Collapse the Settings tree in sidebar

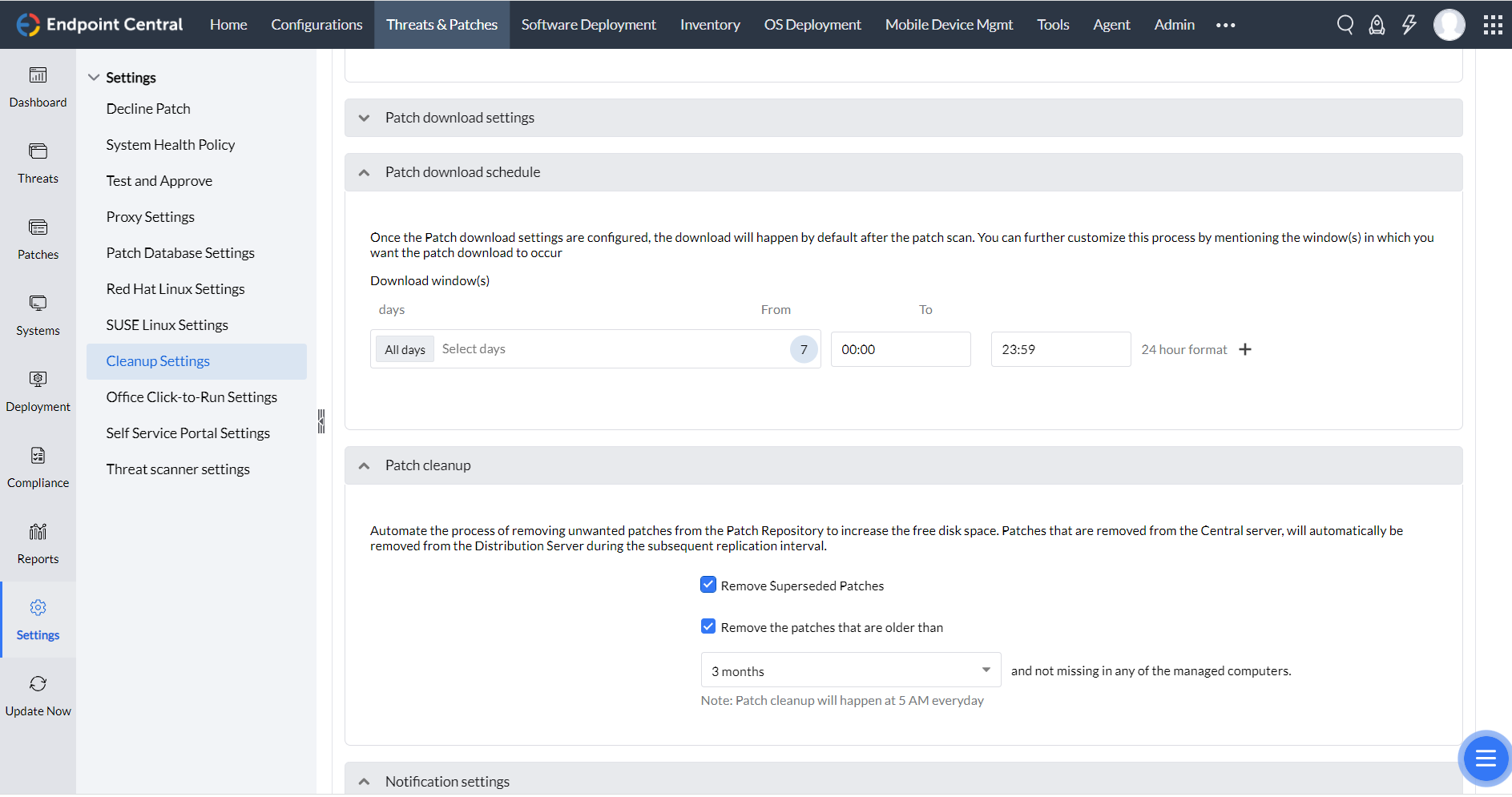click(94, 78)
